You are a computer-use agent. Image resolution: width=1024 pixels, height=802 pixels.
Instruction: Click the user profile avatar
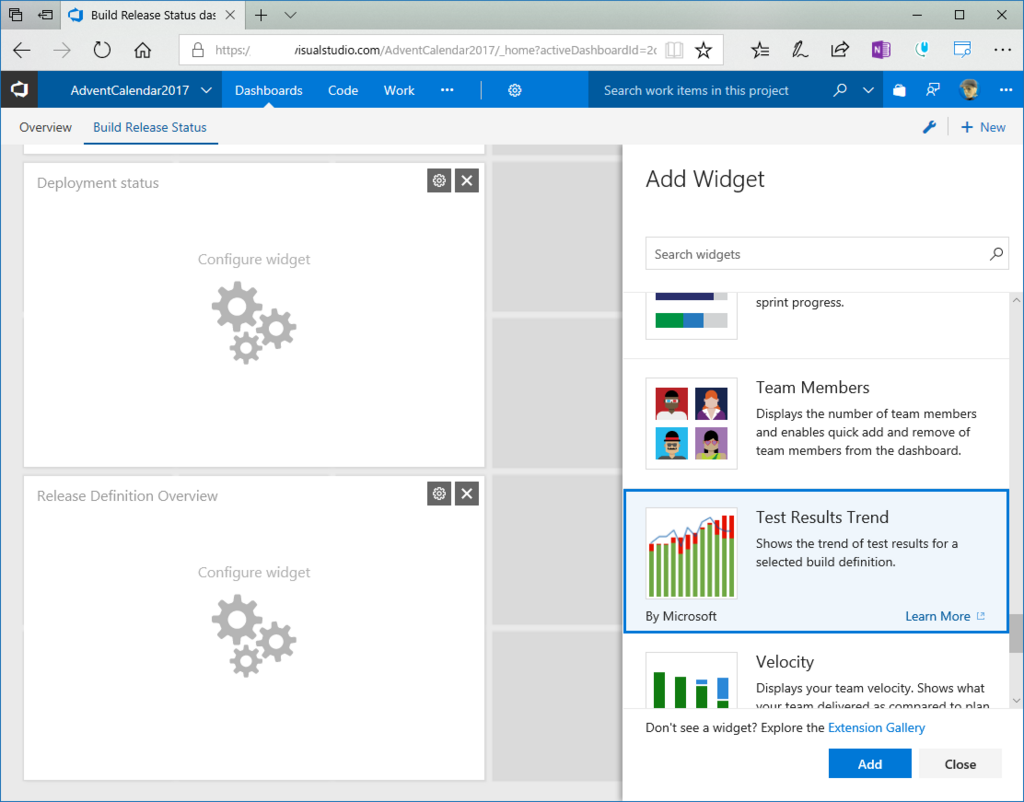point(969,90)
